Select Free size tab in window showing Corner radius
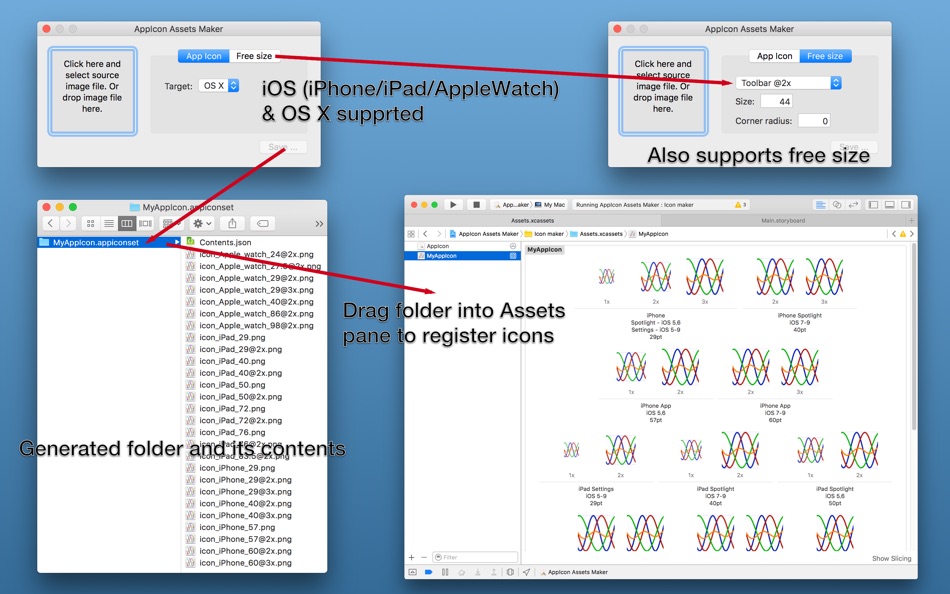 (825, 56)
